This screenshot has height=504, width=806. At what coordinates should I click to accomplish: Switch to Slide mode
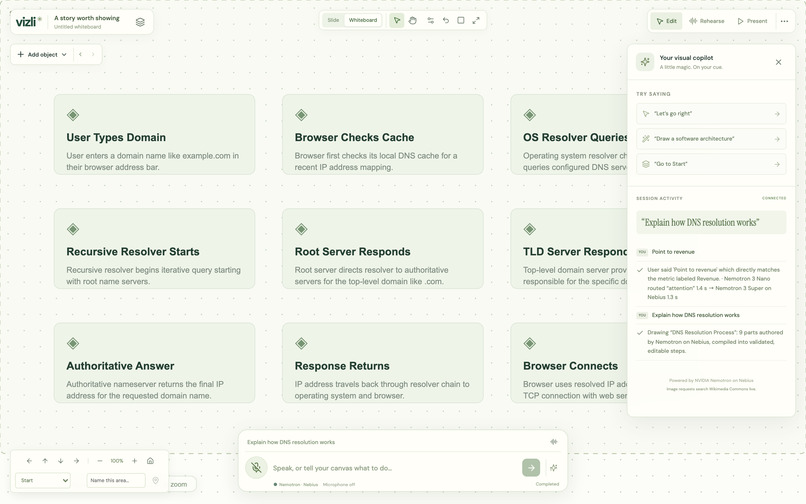pyautogui.click(x=333, y=20)
